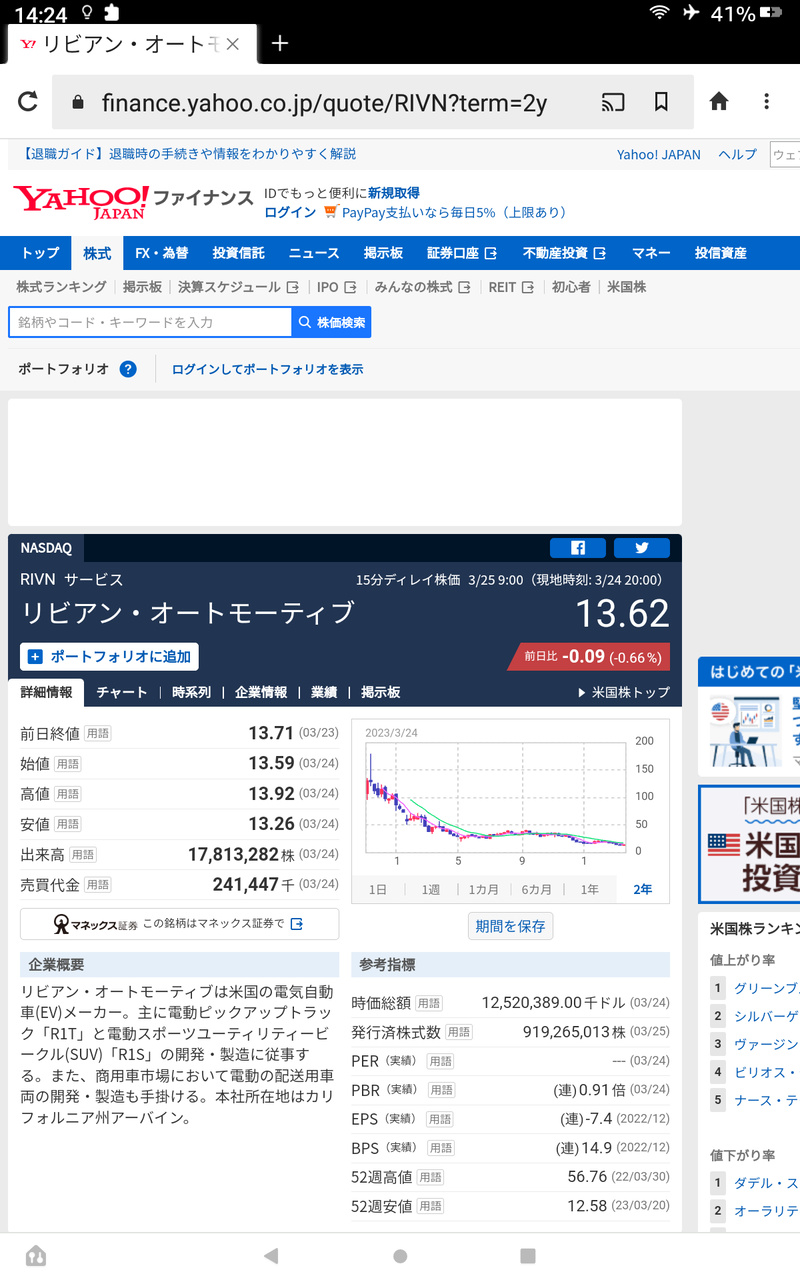Image resolution: width=800 pixels, height=1280 pixels.
Task: Click 用語 glossary tag beside 52週高値
Action: click(428, 1178)
